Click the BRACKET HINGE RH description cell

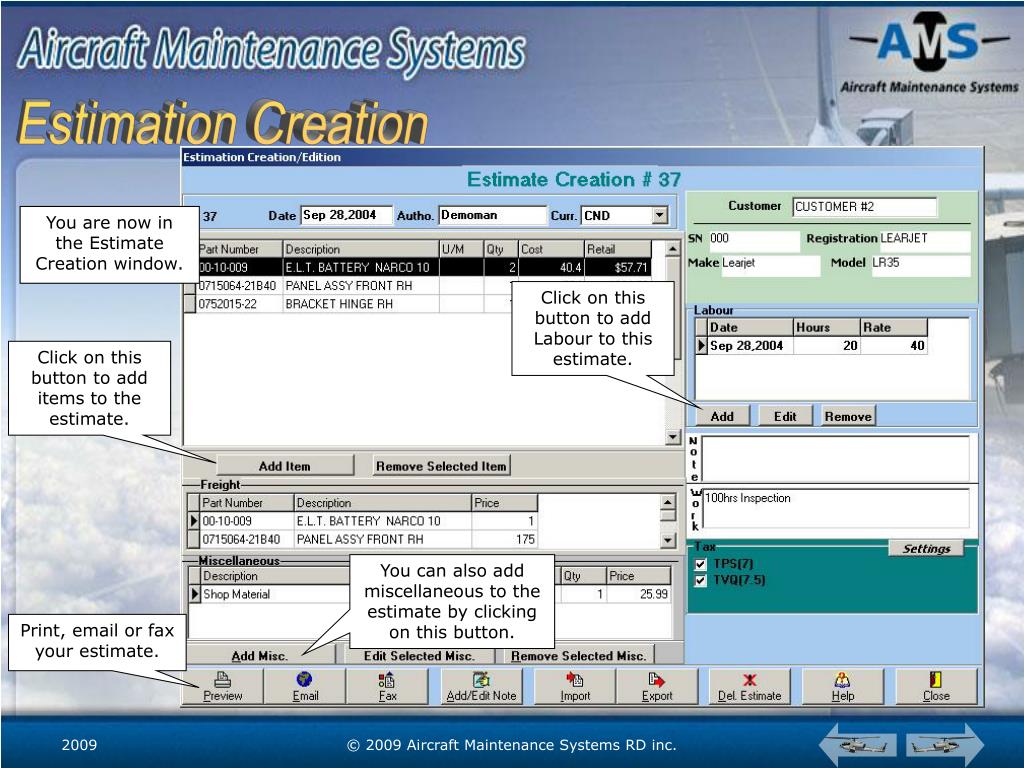point(360,304)
